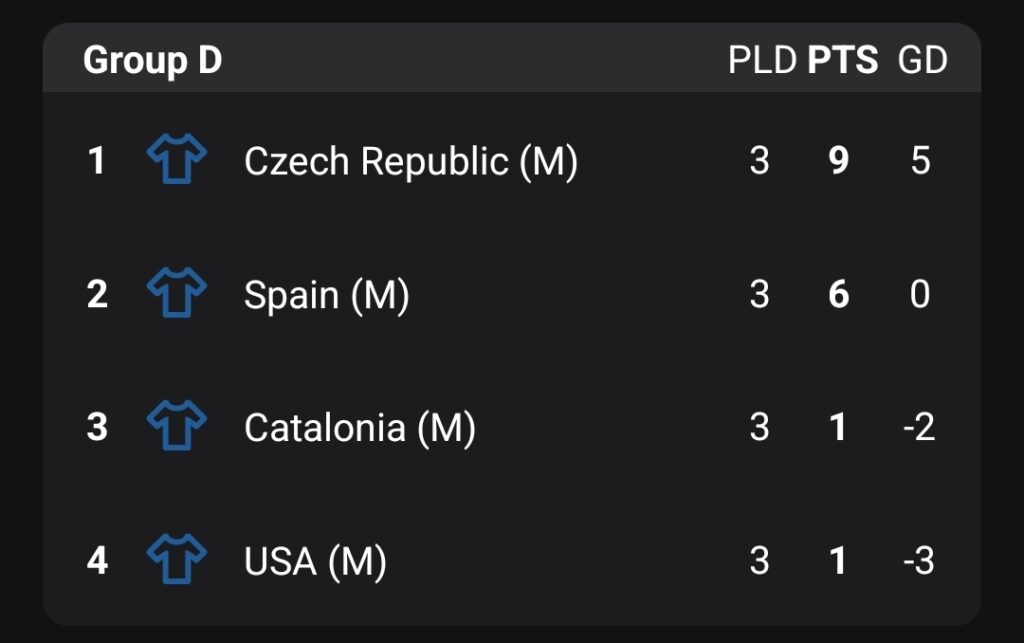Sort standings by PLD column header
Viewport: 1024px width, 643px height.
tap(764, 61)
